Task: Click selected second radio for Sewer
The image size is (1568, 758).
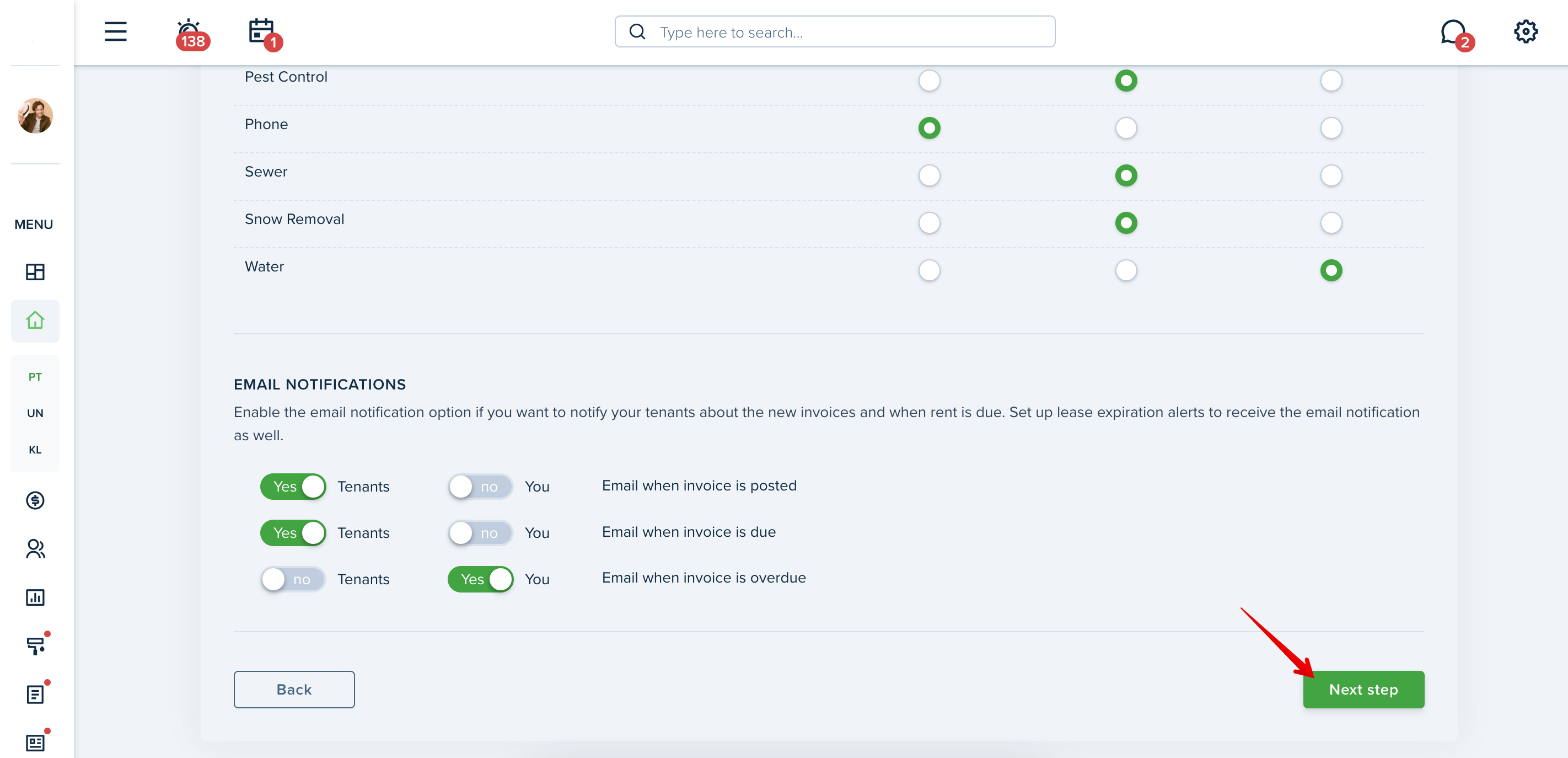Action: click(x=1126, y=175)
